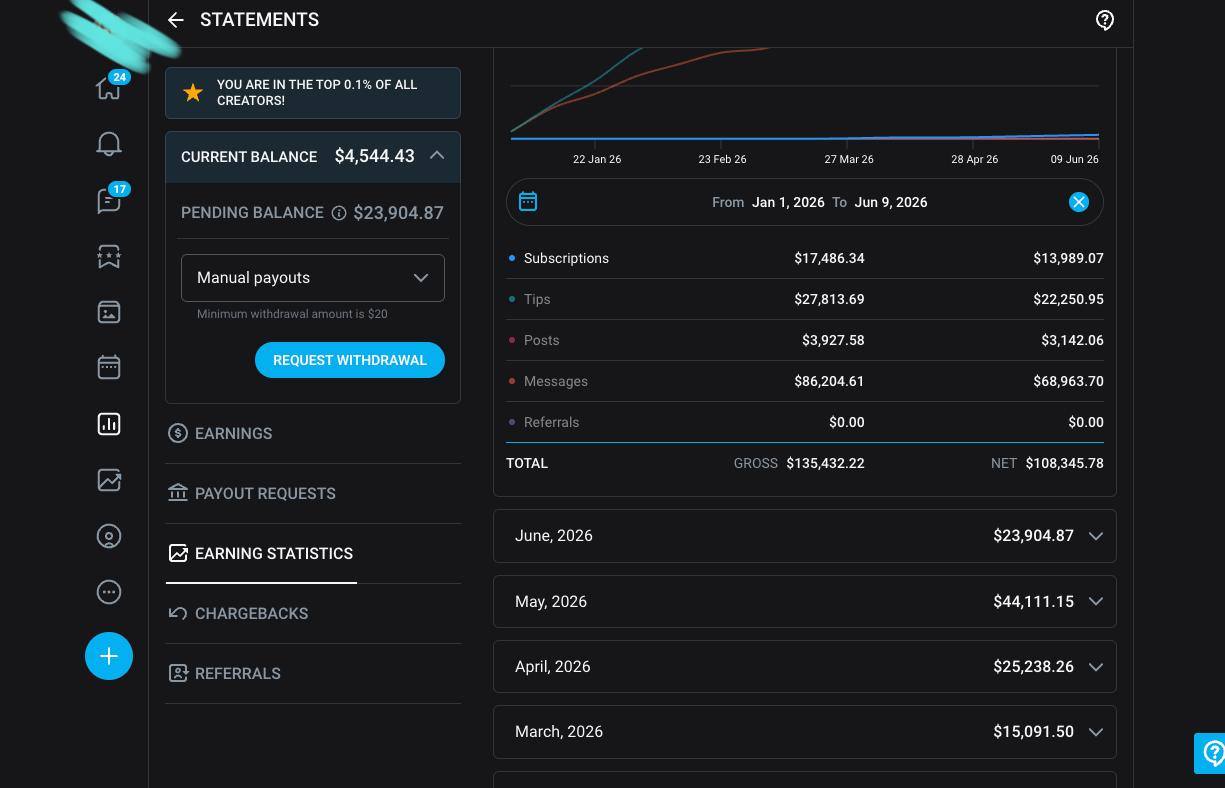The image size is (1225, 788).
Task: Open the date range calendar picker
Action: tap(528, 202)
